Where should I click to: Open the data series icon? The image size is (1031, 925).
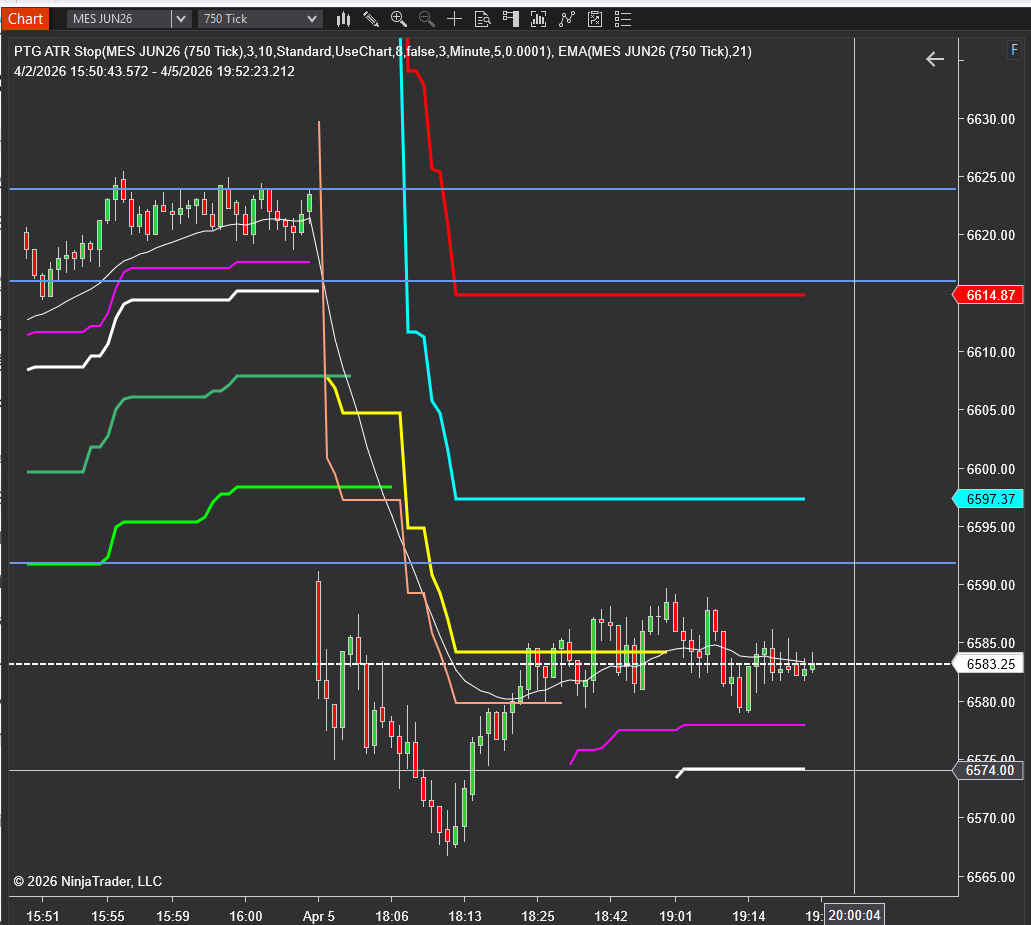539,19
